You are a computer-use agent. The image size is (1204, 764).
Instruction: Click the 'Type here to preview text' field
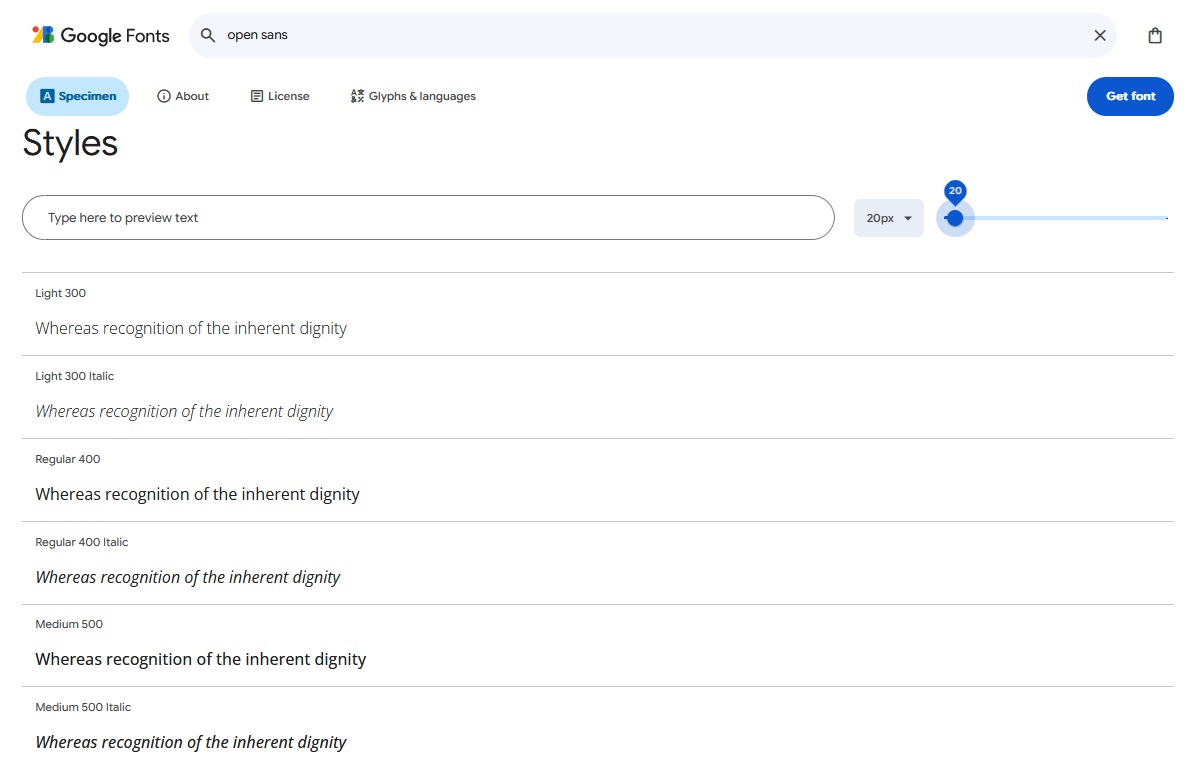(x=428, y=218)
